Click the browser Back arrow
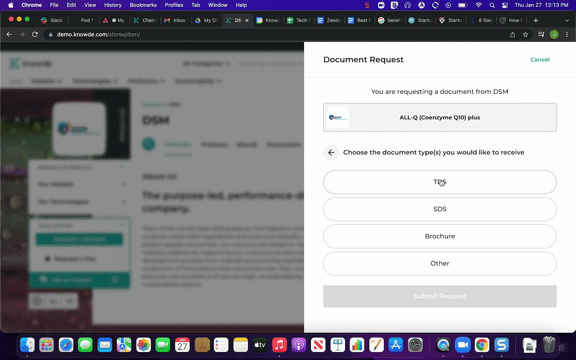 (9, 34)
